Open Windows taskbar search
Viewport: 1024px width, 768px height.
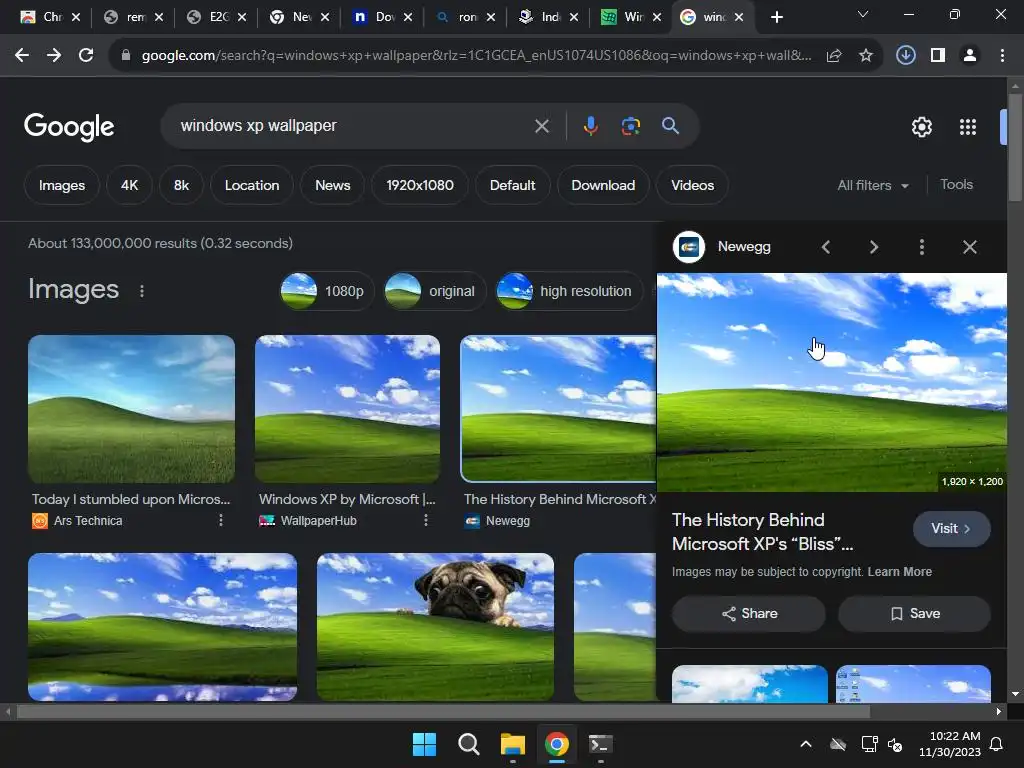click(468, 744)
